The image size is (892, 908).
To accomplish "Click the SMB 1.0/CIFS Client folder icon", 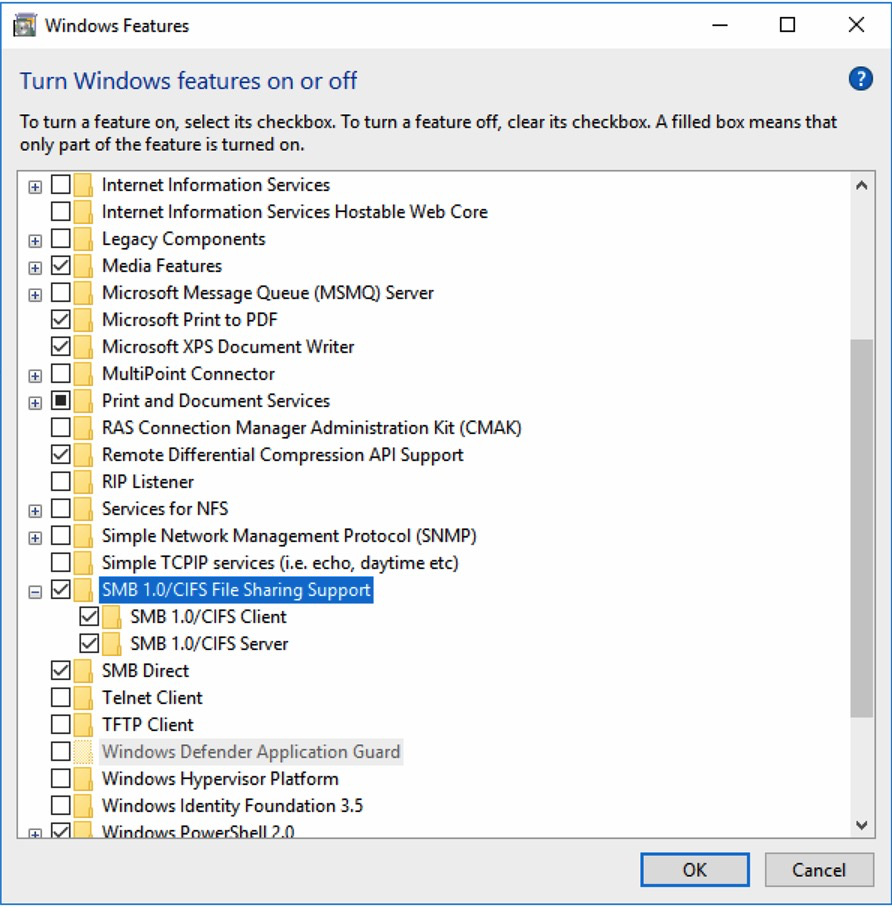I will pyautogui.click(x=111, y=617).
